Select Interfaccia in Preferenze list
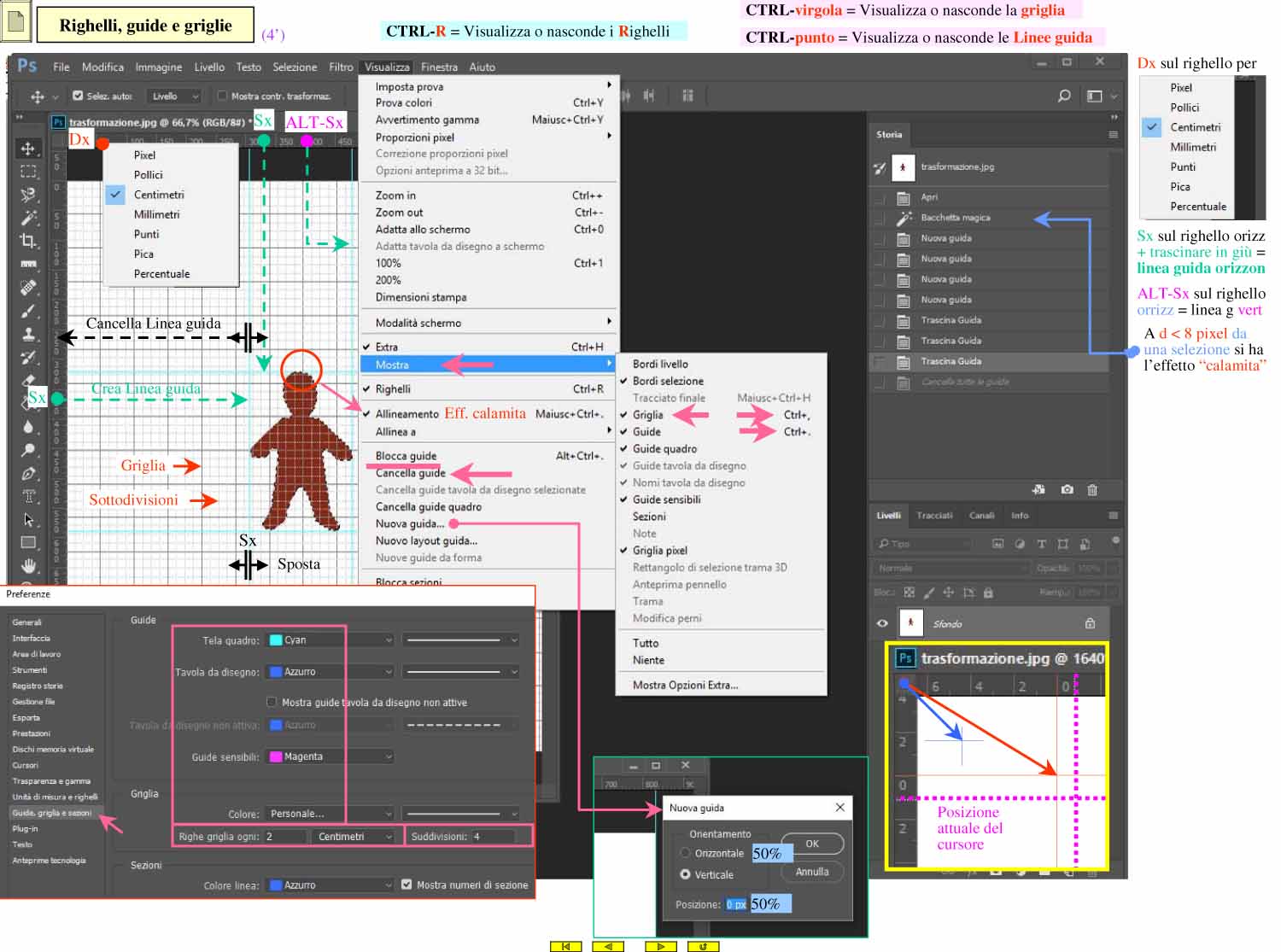The height and width of the screenshot is (952, 1281). click(x=32, y=638)
